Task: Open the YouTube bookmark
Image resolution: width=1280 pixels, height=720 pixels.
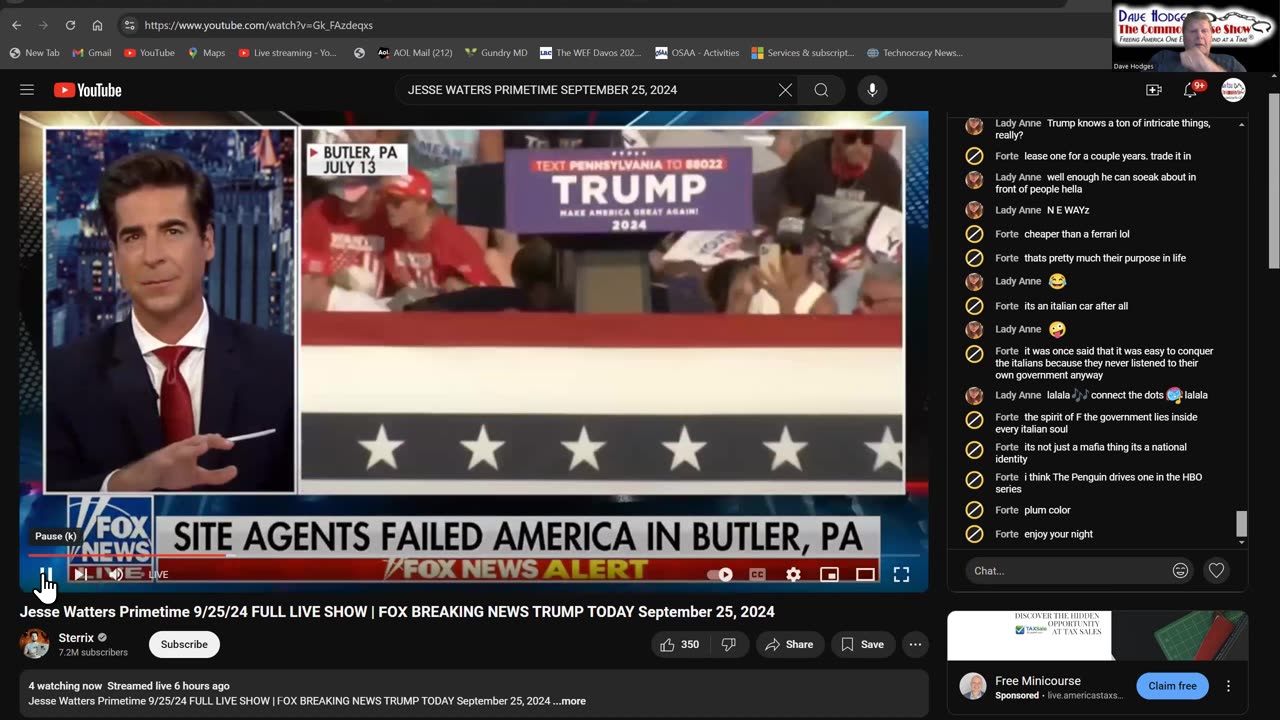Action: tap(150, 53)
